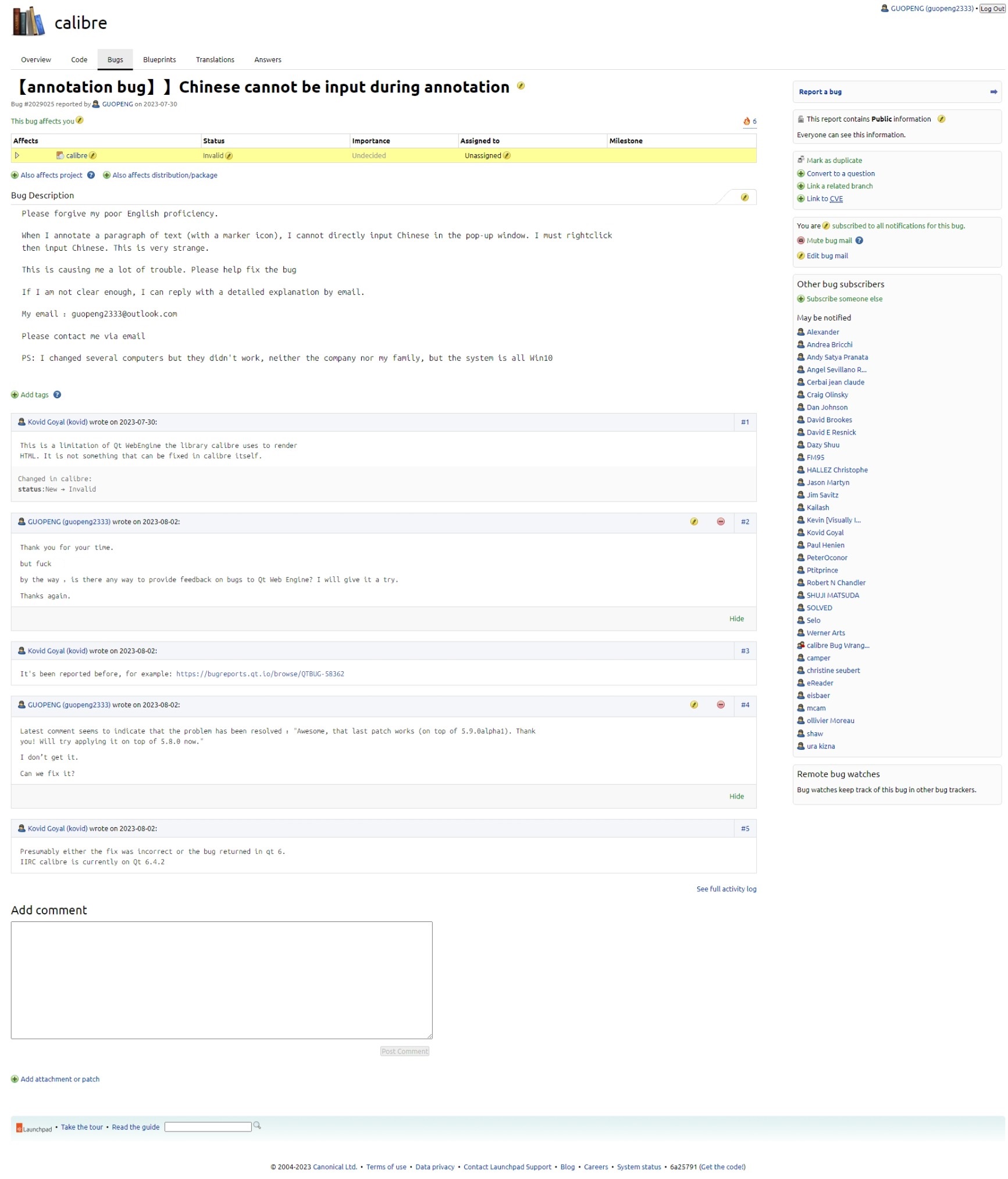Click the footer search input field

[x=208, y=1127]
